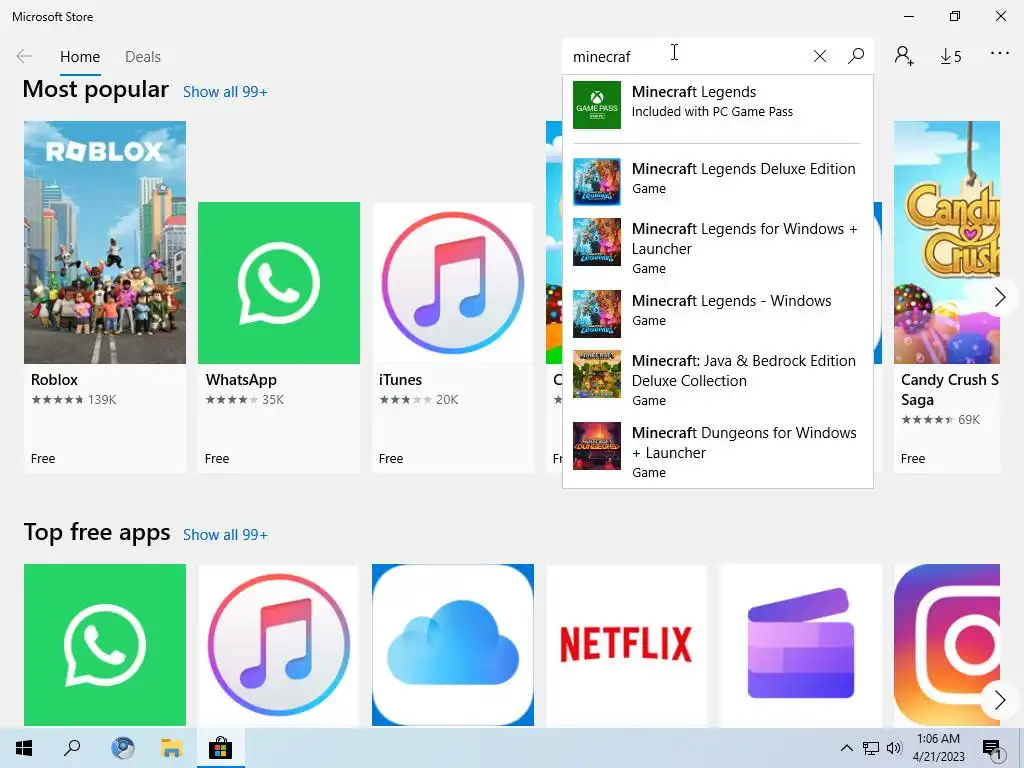Select Minecraft Legends Game Pass suggestion icon
Image resolution: width=1024 pixels, height=768 pixels.
(x=597, y=104)
